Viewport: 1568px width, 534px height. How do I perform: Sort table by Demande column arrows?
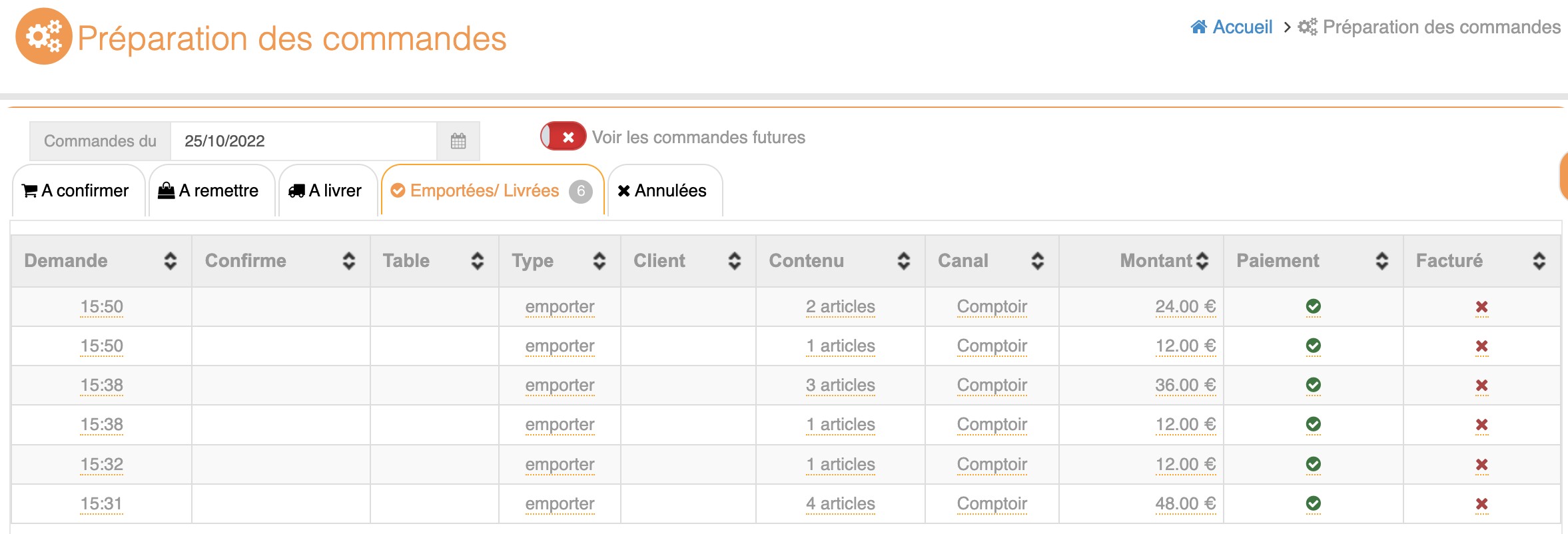(171, 261)
